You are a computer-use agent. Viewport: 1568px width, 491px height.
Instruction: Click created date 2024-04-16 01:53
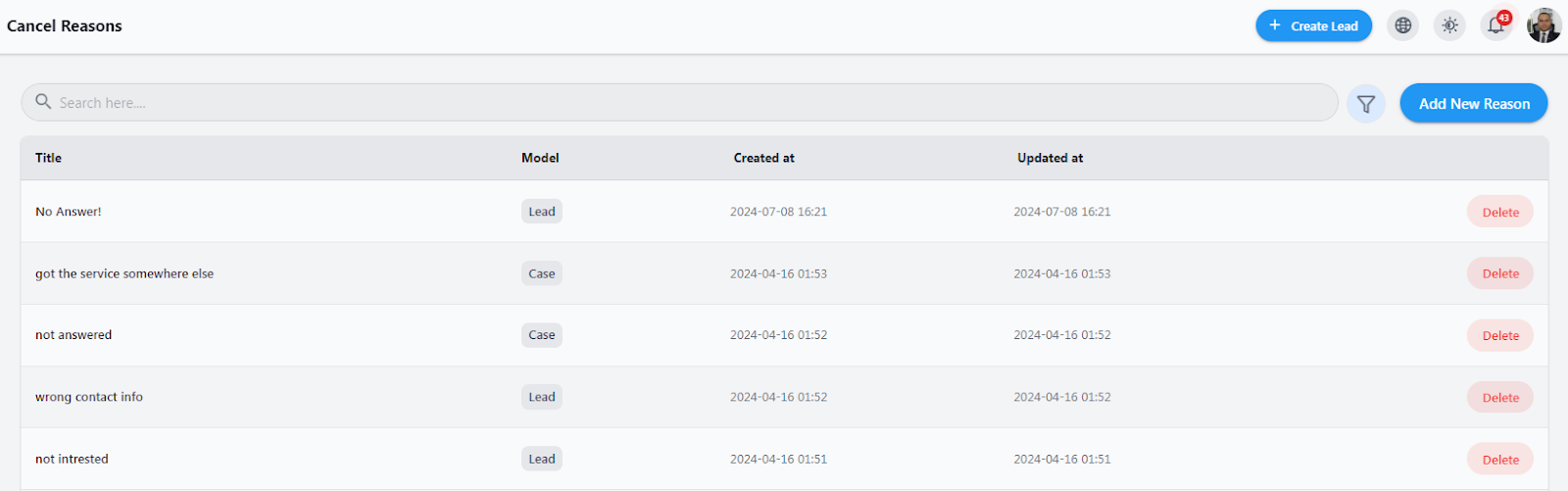[778, 273]
